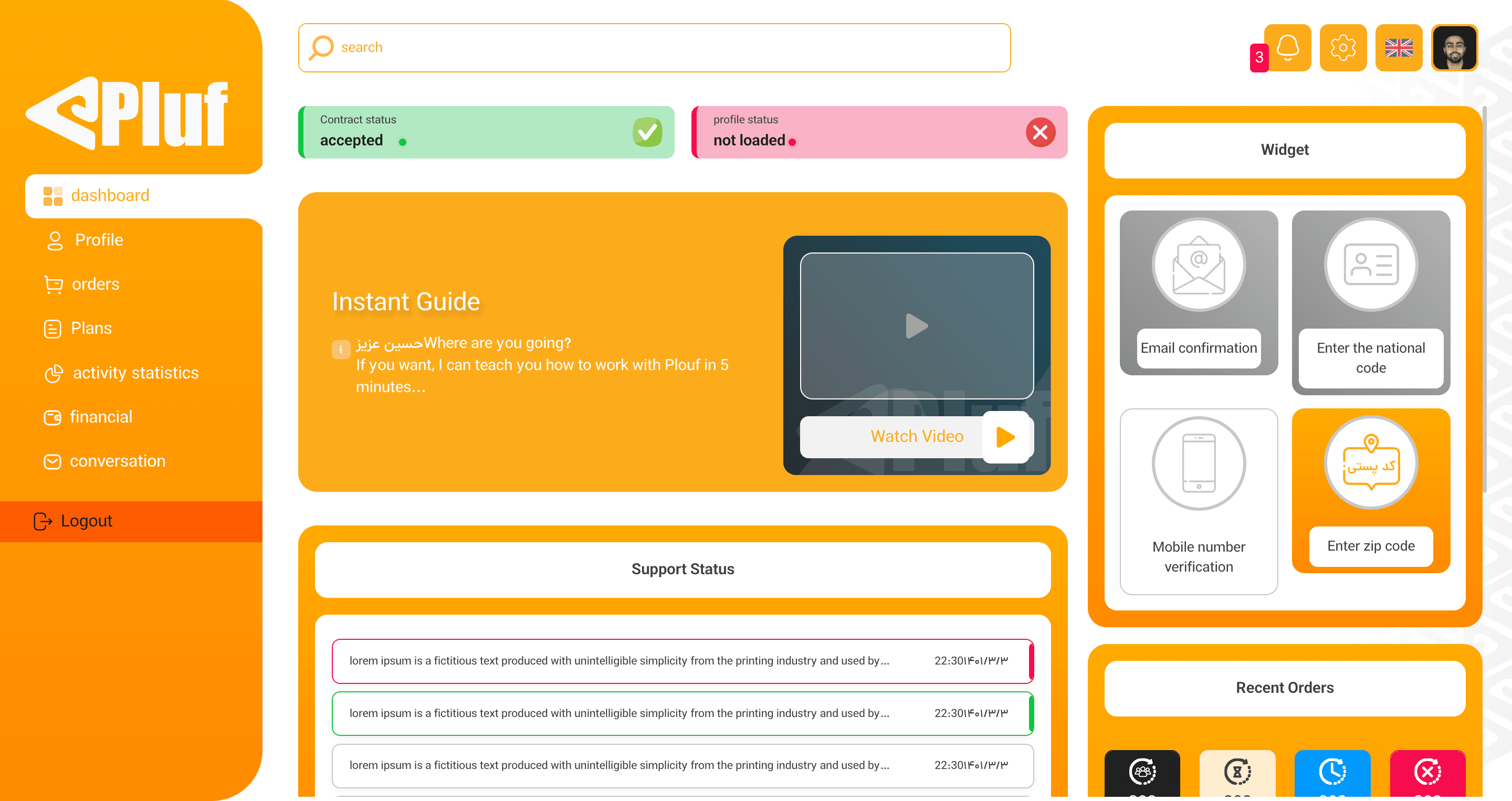Click the UK flag language selector
The height and width of the screenshot is (801, 1512).
[1398, 48]
